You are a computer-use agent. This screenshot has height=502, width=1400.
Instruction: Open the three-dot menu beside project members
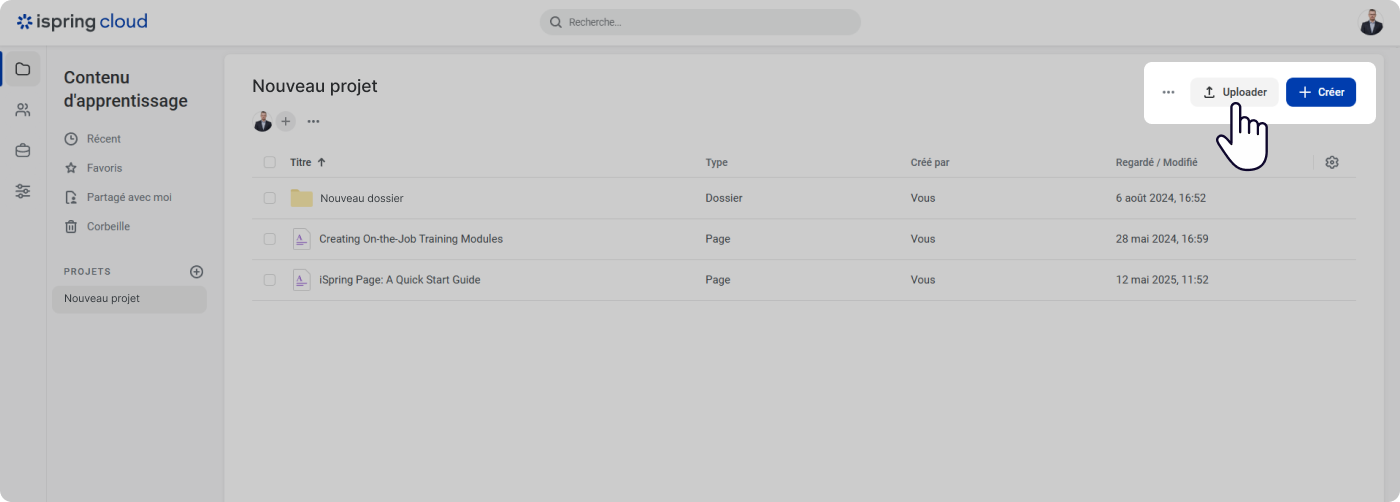tap(313, 121)
